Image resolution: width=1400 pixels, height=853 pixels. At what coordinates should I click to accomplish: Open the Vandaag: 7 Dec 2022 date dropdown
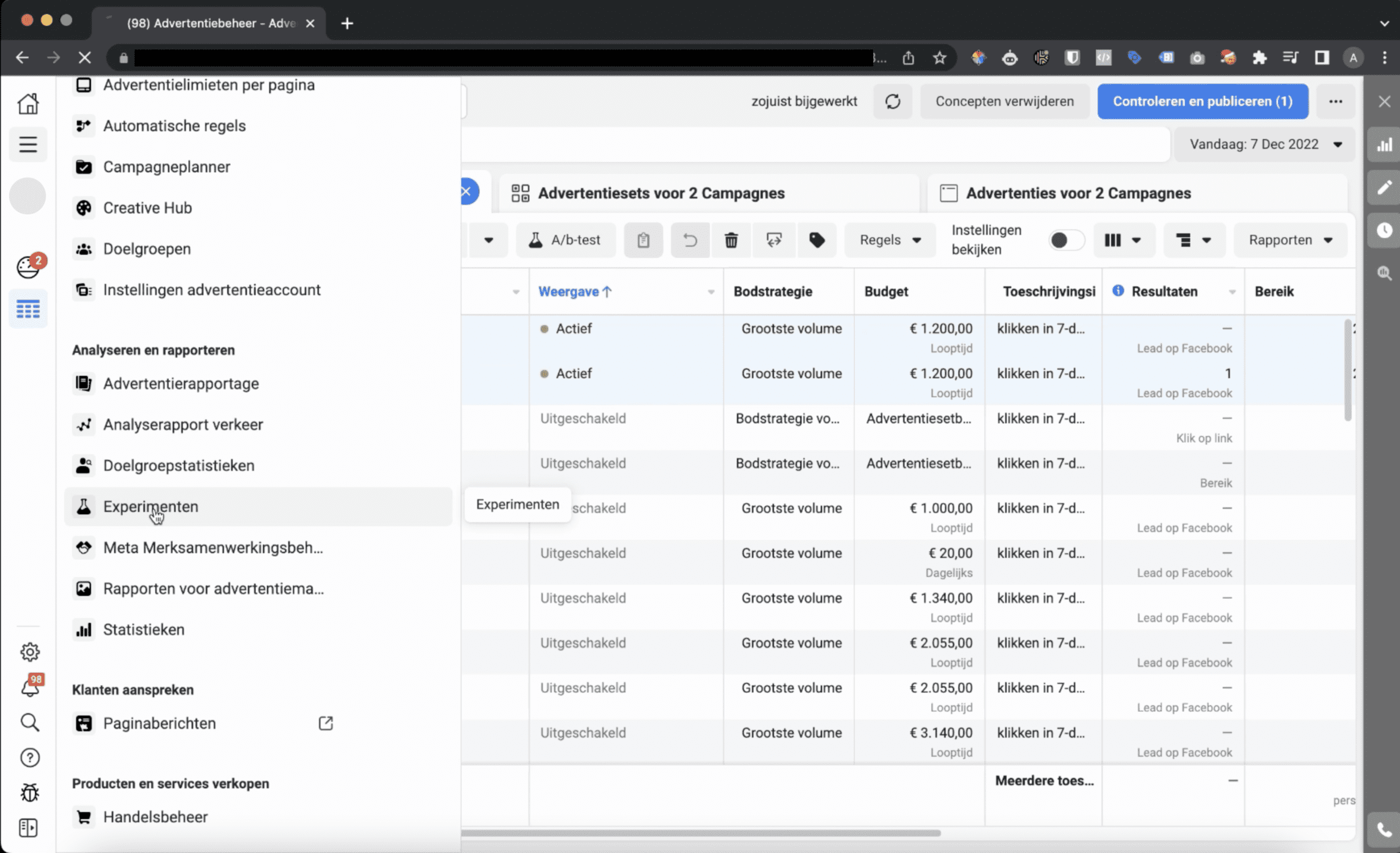1265,144
